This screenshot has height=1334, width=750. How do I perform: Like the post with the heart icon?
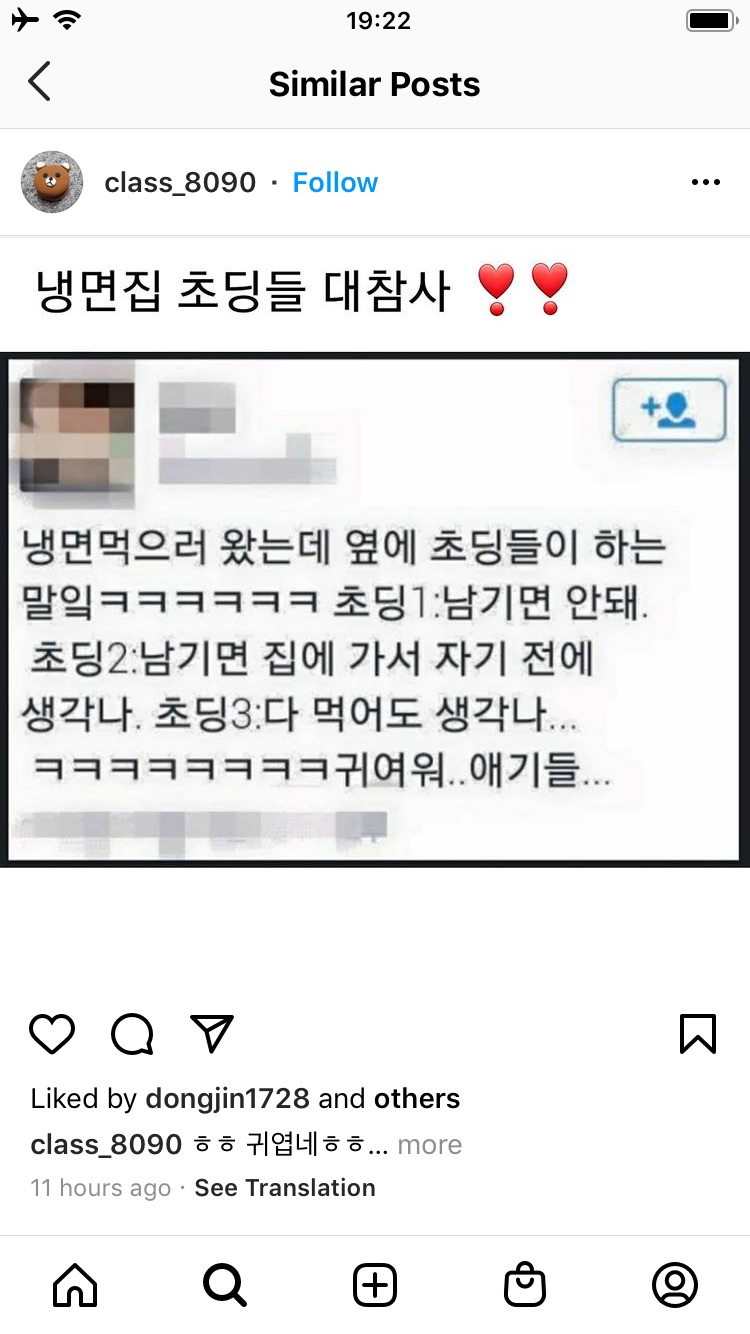coord(52,1034)
